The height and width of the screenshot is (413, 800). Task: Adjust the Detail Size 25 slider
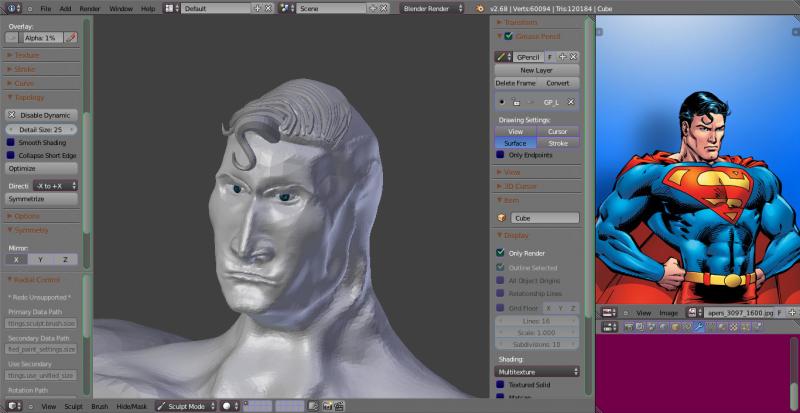[41, 130]
